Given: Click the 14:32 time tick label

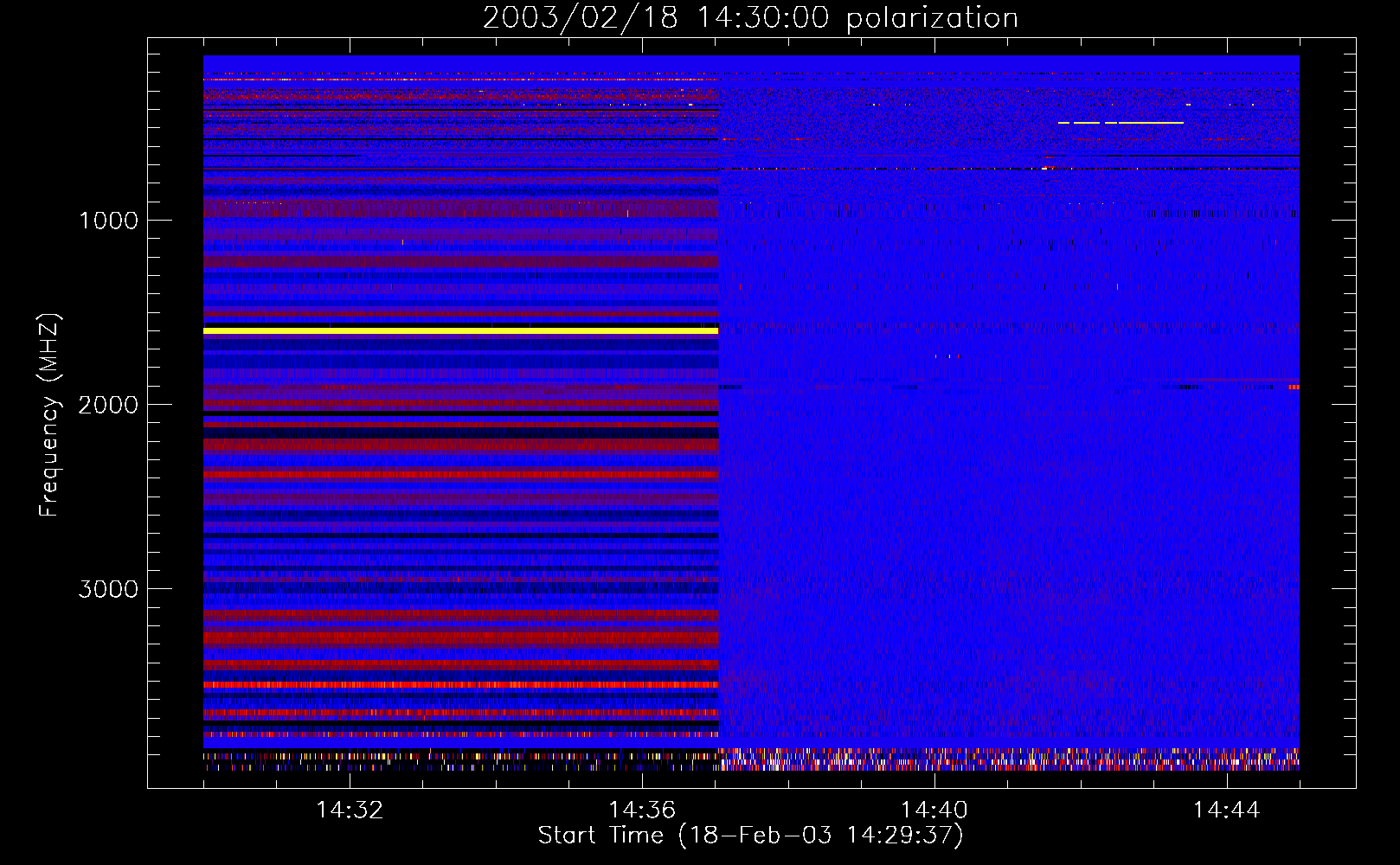Looking at the screenshot, I should pos(350,811).
